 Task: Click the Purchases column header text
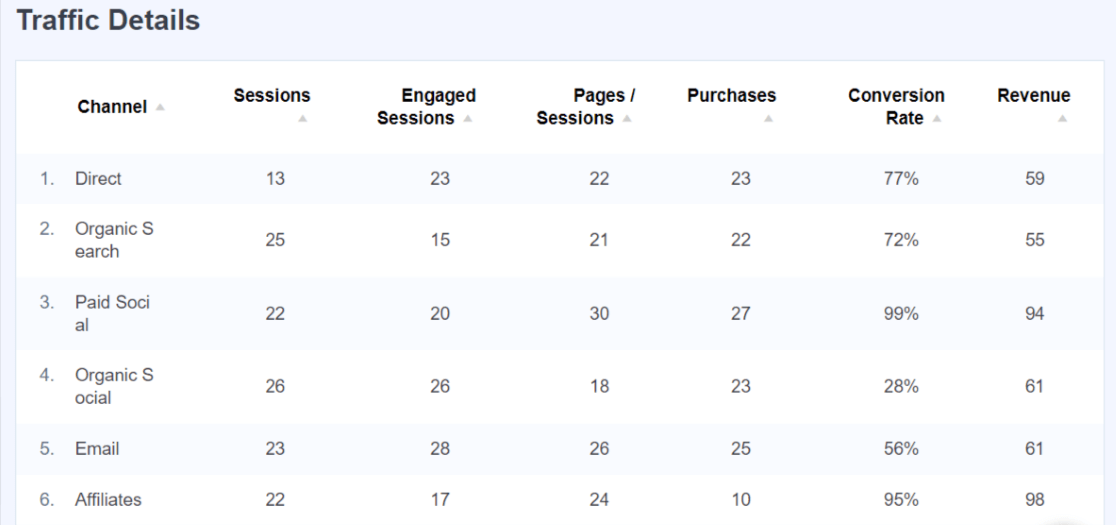(731, 96)
